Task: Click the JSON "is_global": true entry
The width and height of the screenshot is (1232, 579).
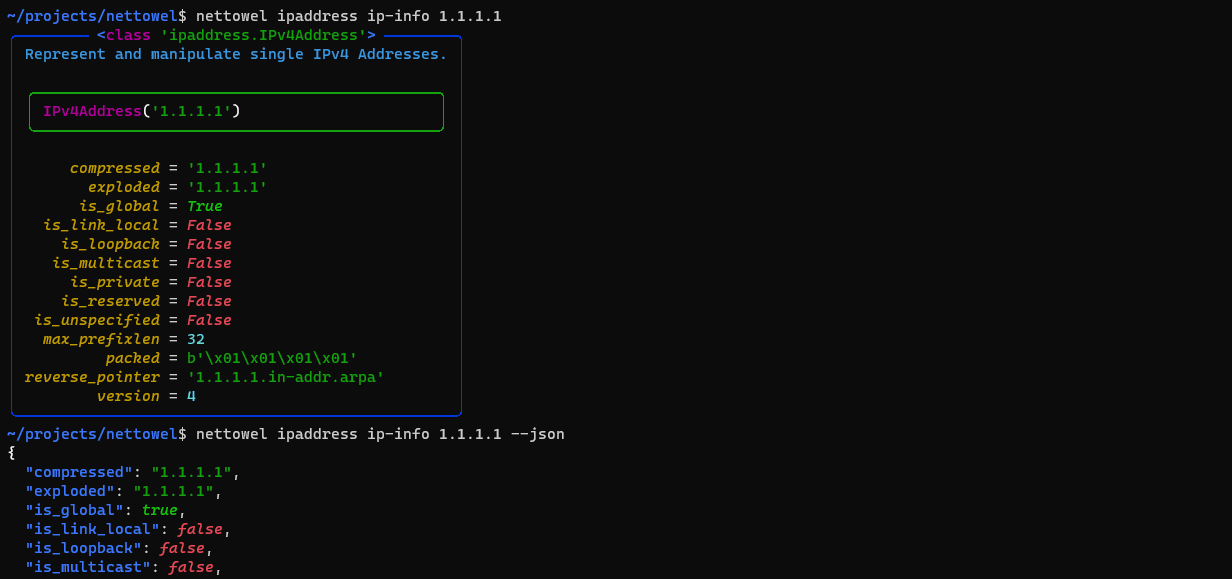Action: (110, 509)
